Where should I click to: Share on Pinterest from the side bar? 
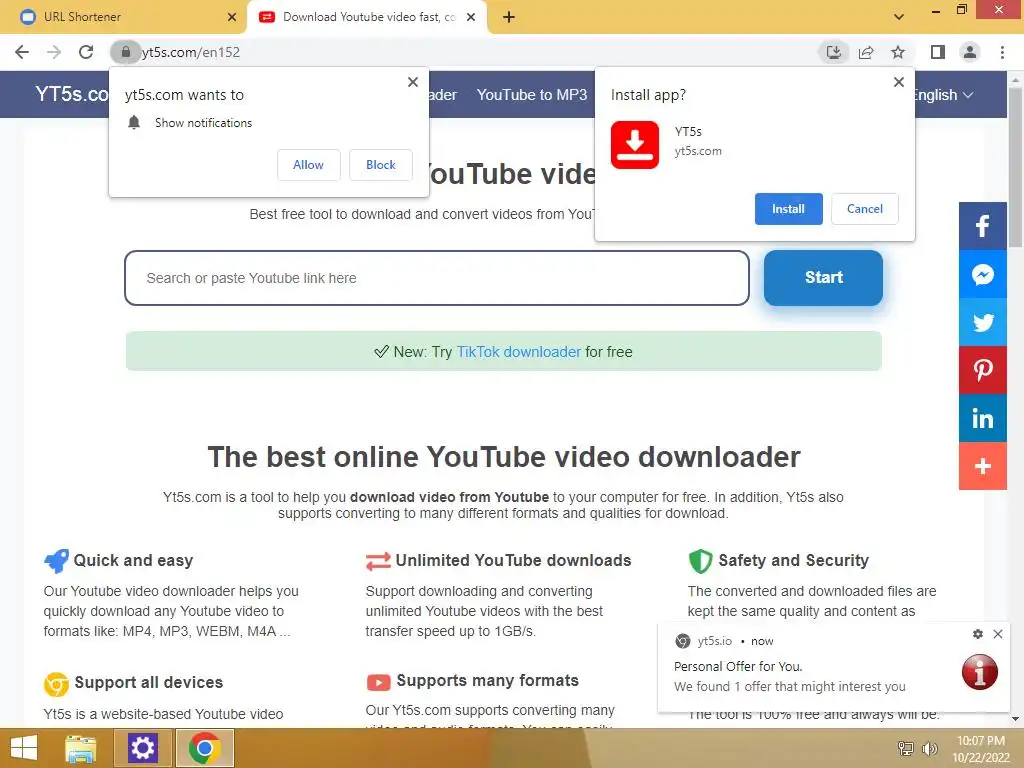tap(982, 370)
